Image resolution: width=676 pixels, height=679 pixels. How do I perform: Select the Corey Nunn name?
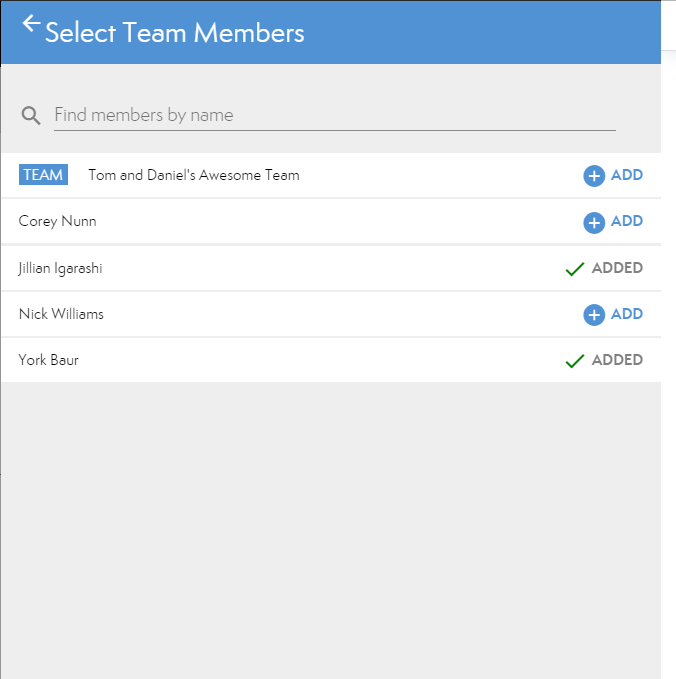(x=58, y=221)
